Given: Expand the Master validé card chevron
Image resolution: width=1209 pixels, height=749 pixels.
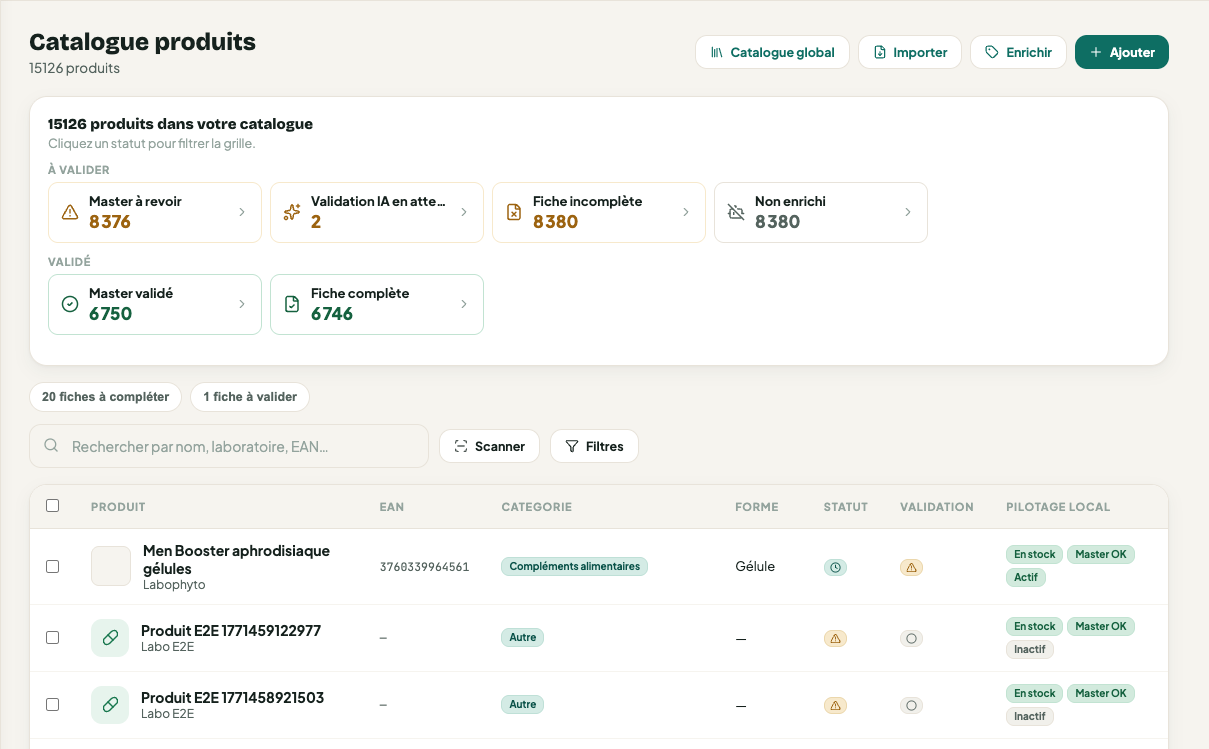Looking at the screenshot, I should [x=242, y=304].
